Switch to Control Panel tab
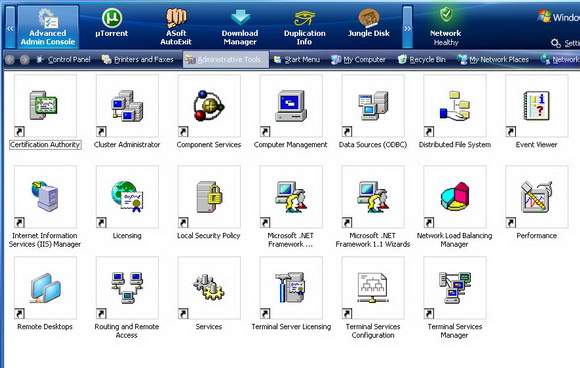 [x=64, y=60]
